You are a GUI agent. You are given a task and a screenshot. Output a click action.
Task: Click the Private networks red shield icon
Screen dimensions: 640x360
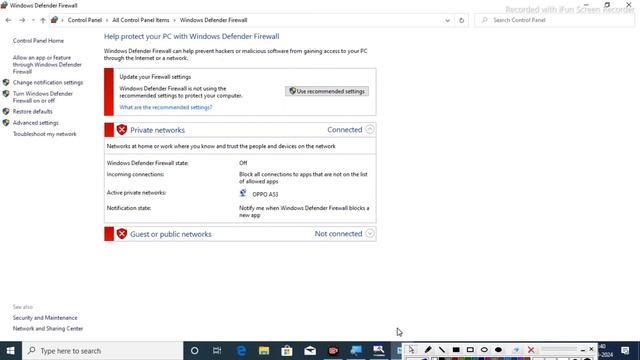[122, 130]
